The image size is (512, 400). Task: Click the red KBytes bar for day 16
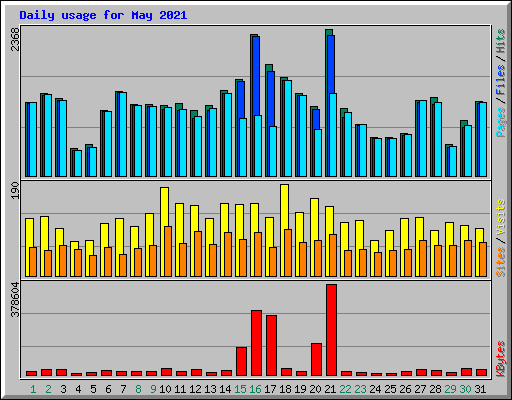pos(256,343)
